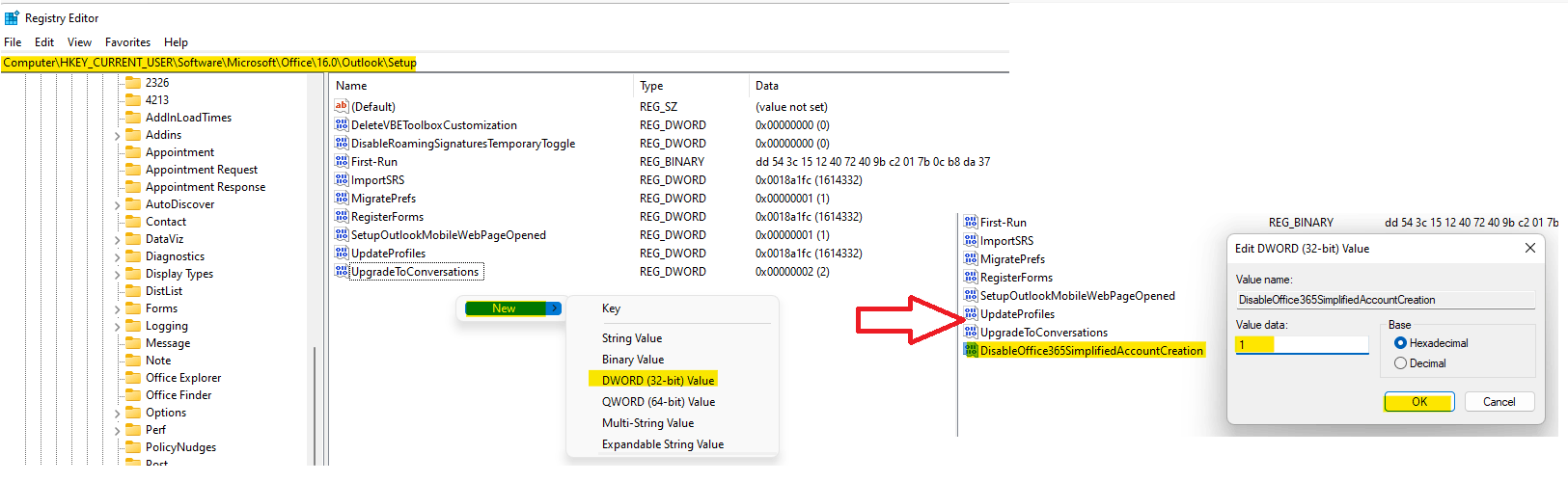The width and height of the screenshot is (1568, 482).
Task: Click the UpgradeToConversations icon in right snippet
Action: coord(971,332)
